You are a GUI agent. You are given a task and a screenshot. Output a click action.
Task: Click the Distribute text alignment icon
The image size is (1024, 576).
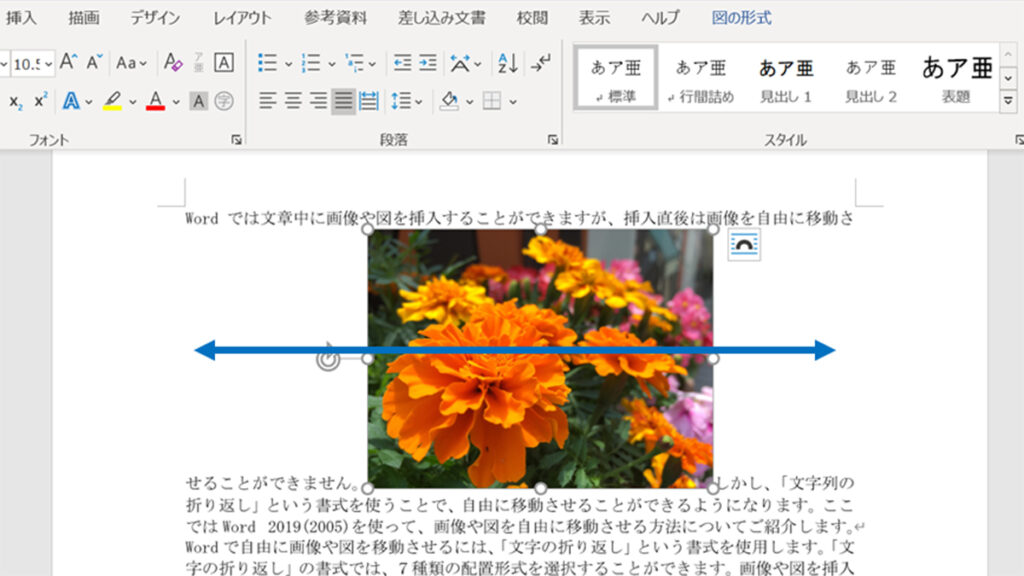click(x=368, y=101)
